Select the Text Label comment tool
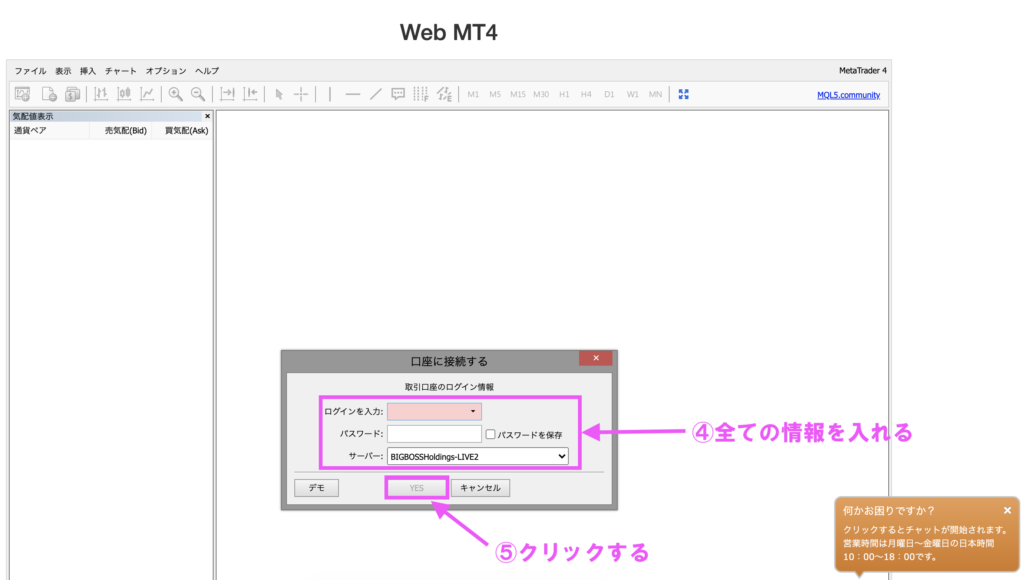Viewport: 1024px width, 580px height. click(398, 94)
